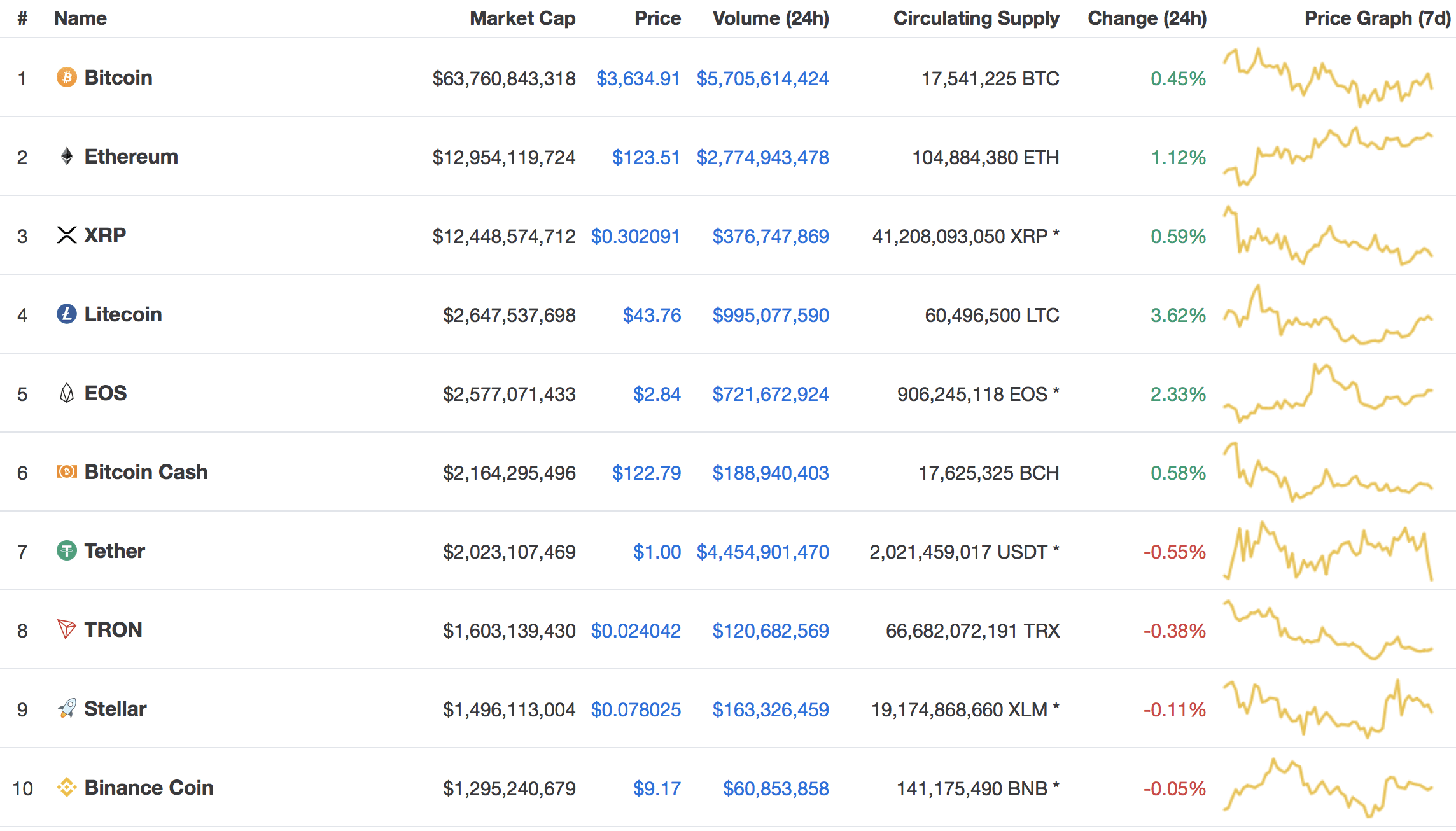Open XRP's 7-day price graph
The height and width of the screenshot is (831, 1456).
[x=1328, y=235]
